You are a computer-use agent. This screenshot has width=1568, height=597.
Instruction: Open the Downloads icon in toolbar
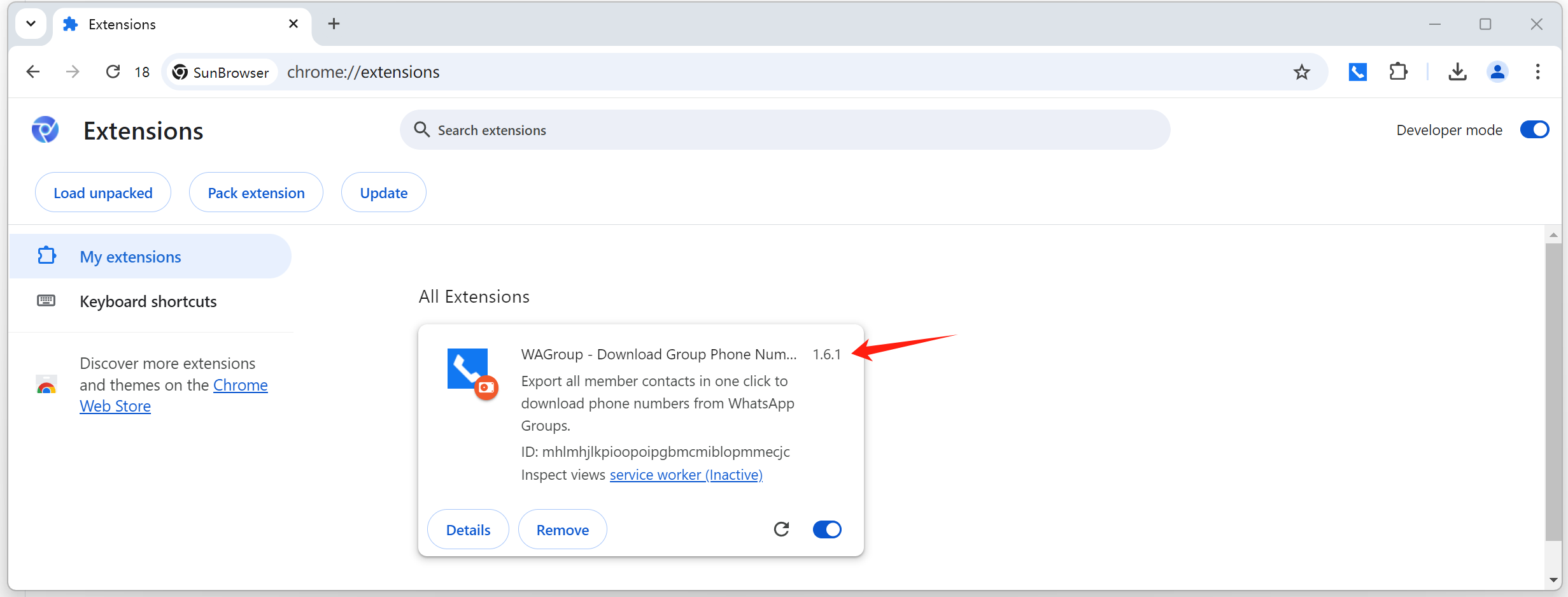click(1457, 72)
